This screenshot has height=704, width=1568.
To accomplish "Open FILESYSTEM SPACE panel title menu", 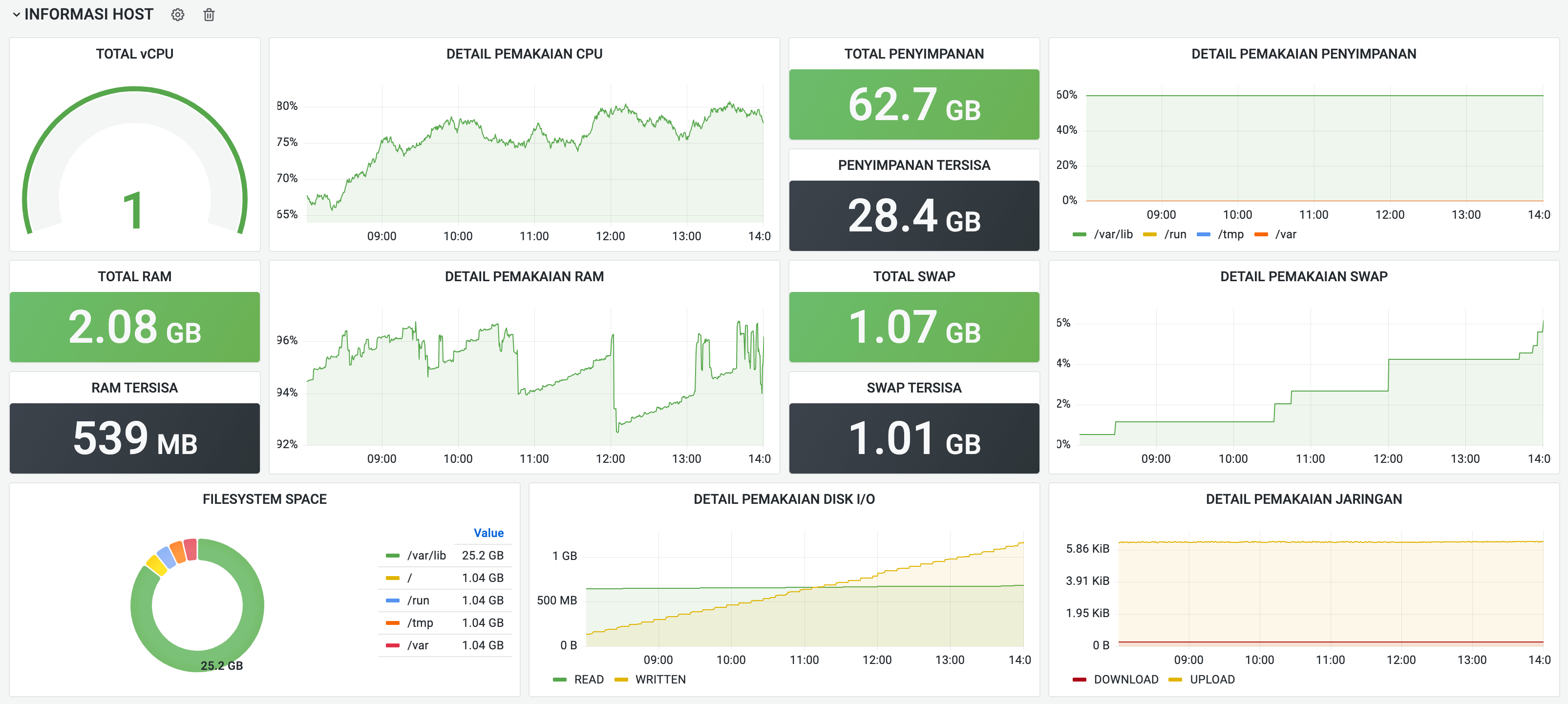I will (x=264, y=499).
